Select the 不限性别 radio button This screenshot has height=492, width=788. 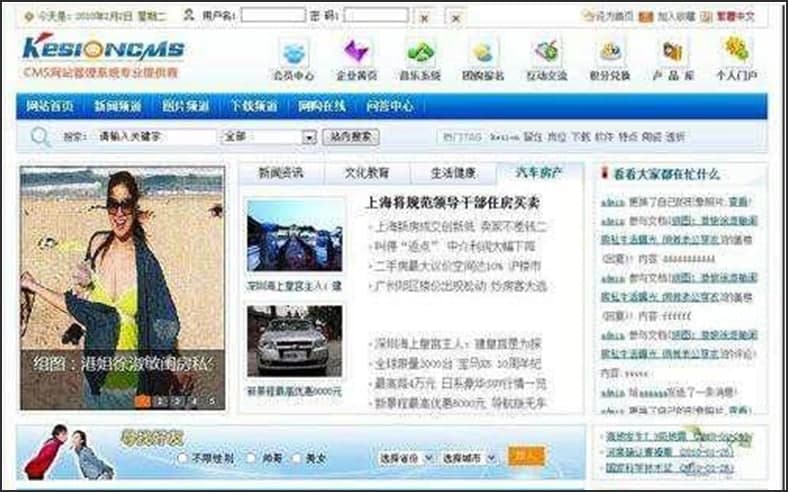tap(183, 458)
